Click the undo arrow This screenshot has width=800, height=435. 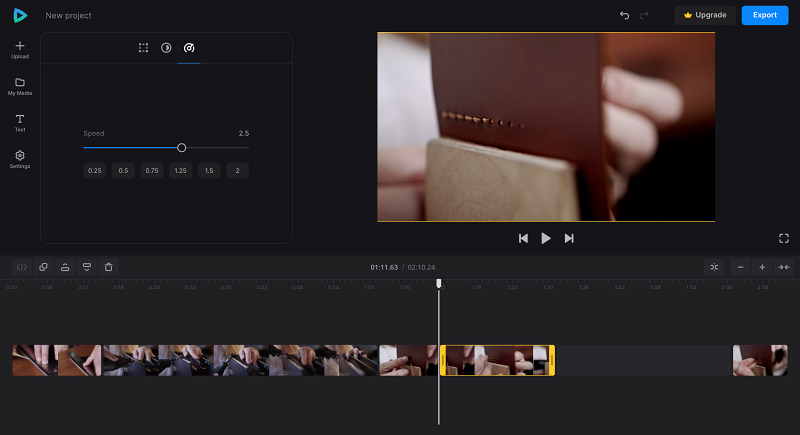pyautogui.click(x=624, y=15)
